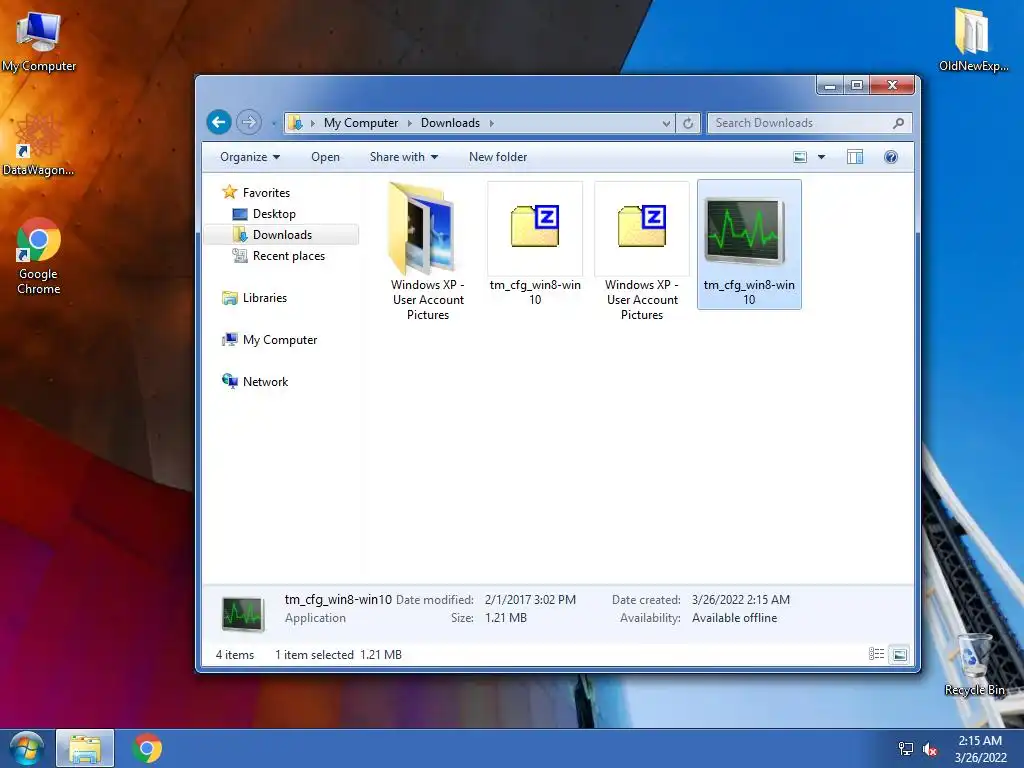Select the Recycle Bin desktop icon
1024x768 pixels.
974,665
